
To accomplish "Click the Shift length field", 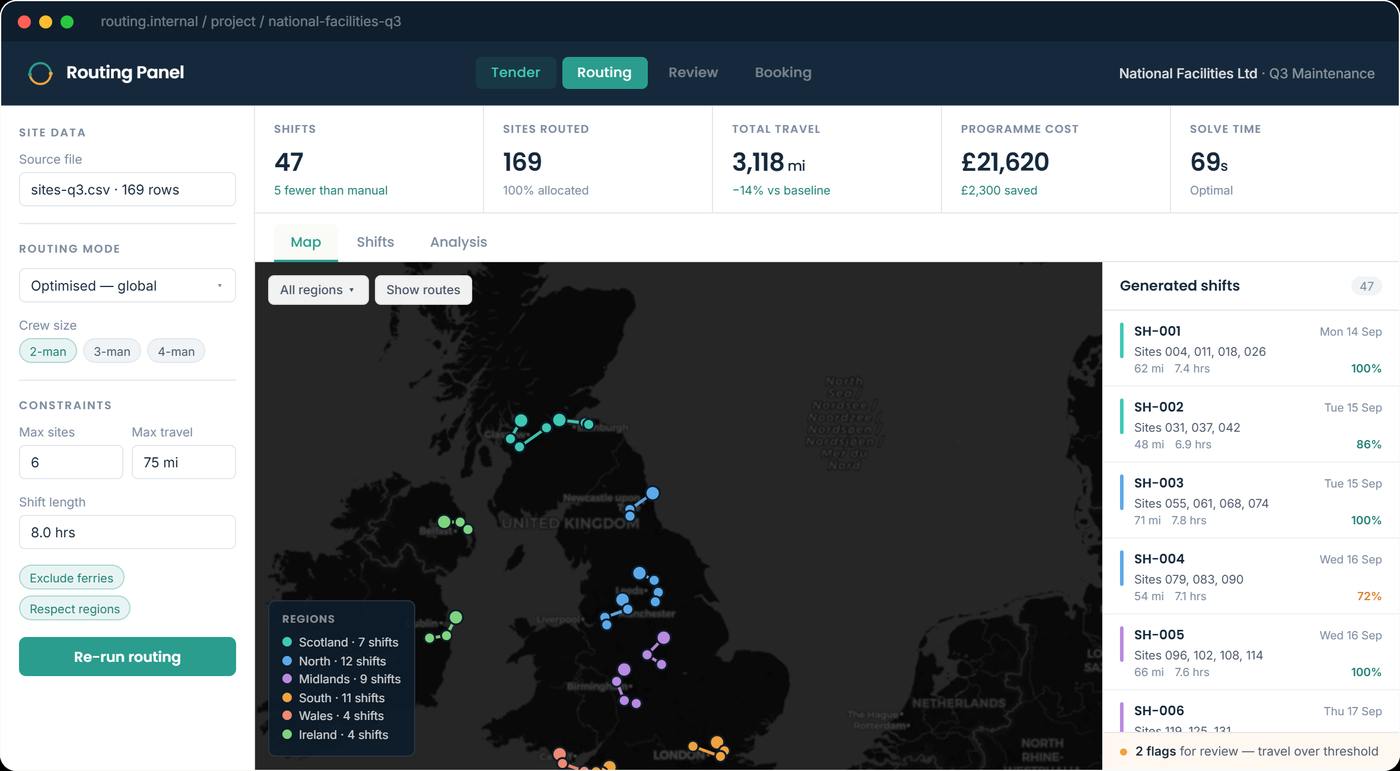I will 127,532.
